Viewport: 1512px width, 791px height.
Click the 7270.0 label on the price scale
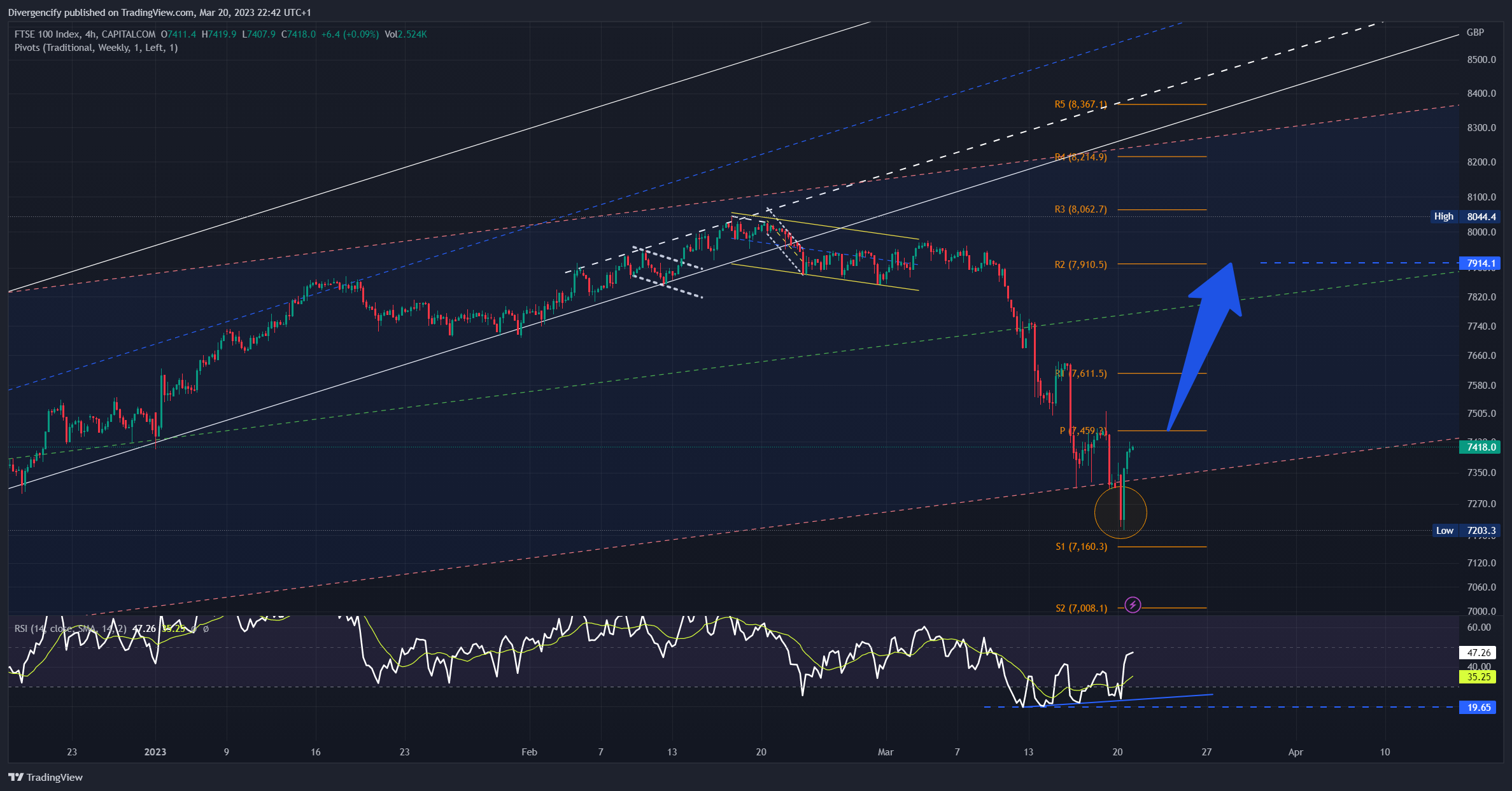coord(1481,504)
